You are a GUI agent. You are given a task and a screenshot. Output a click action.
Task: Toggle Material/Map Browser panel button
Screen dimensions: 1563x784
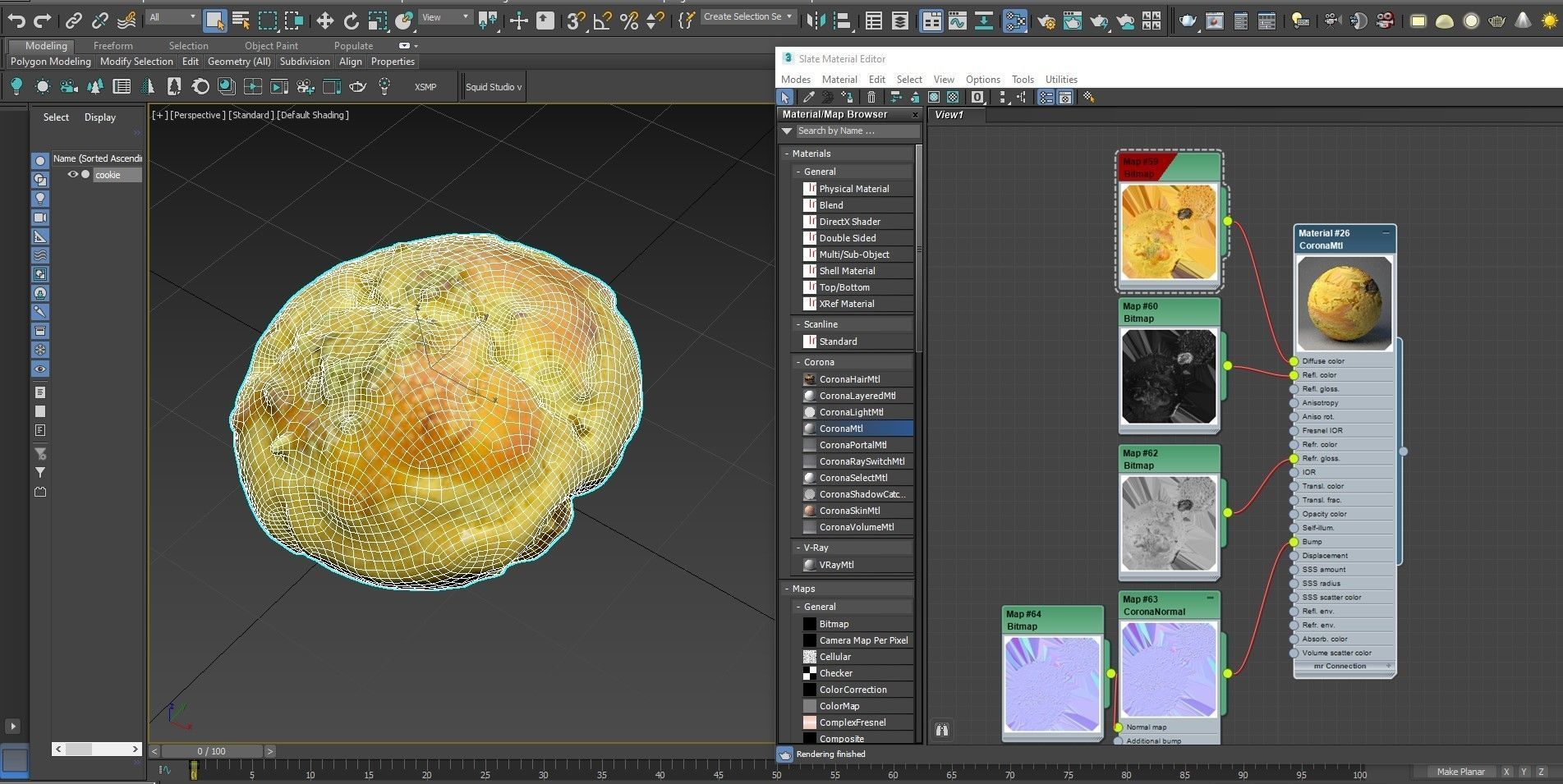coord(1046,97)
